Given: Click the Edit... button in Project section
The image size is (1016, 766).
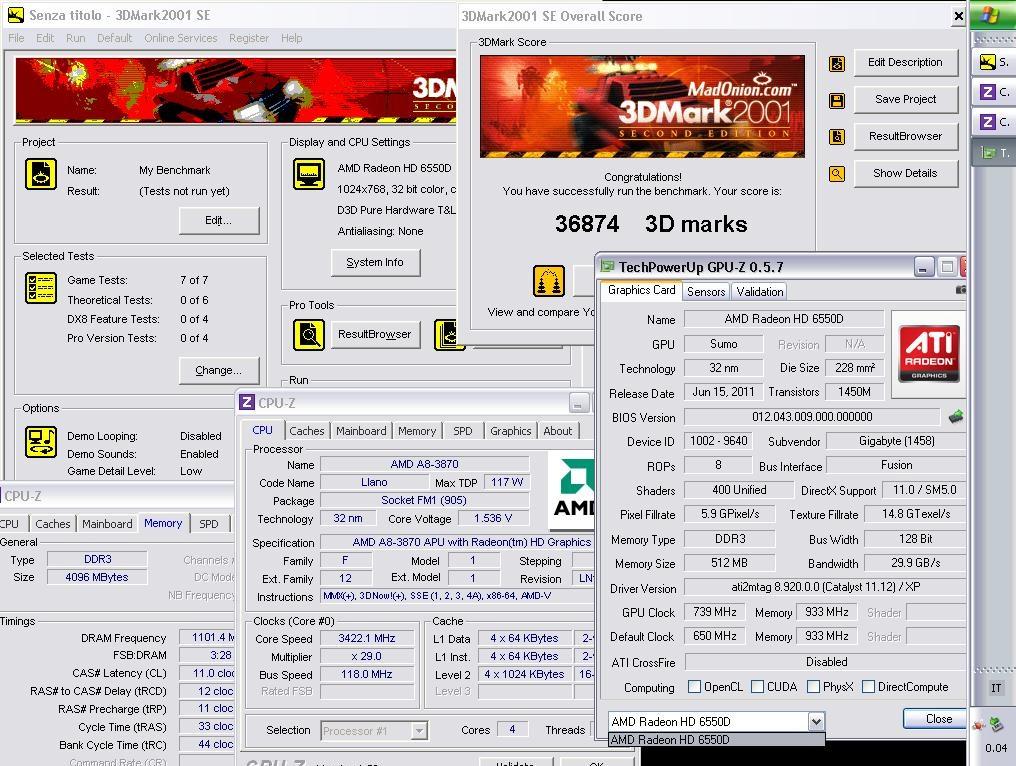Looking at the screenshot, I should pyautogui.click(x=218, y=220).
